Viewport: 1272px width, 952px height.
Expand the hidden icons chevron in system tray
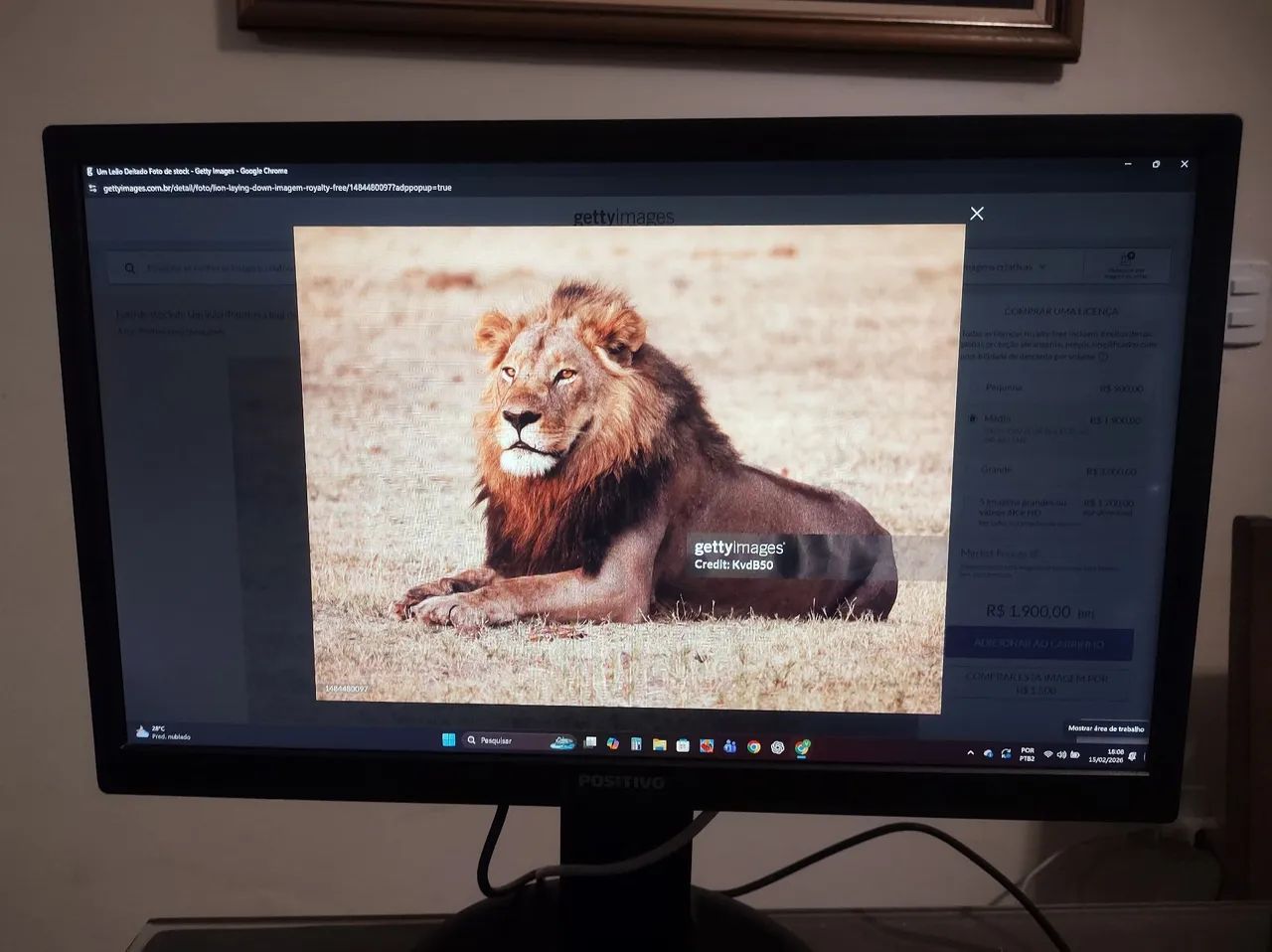[971, 753]
